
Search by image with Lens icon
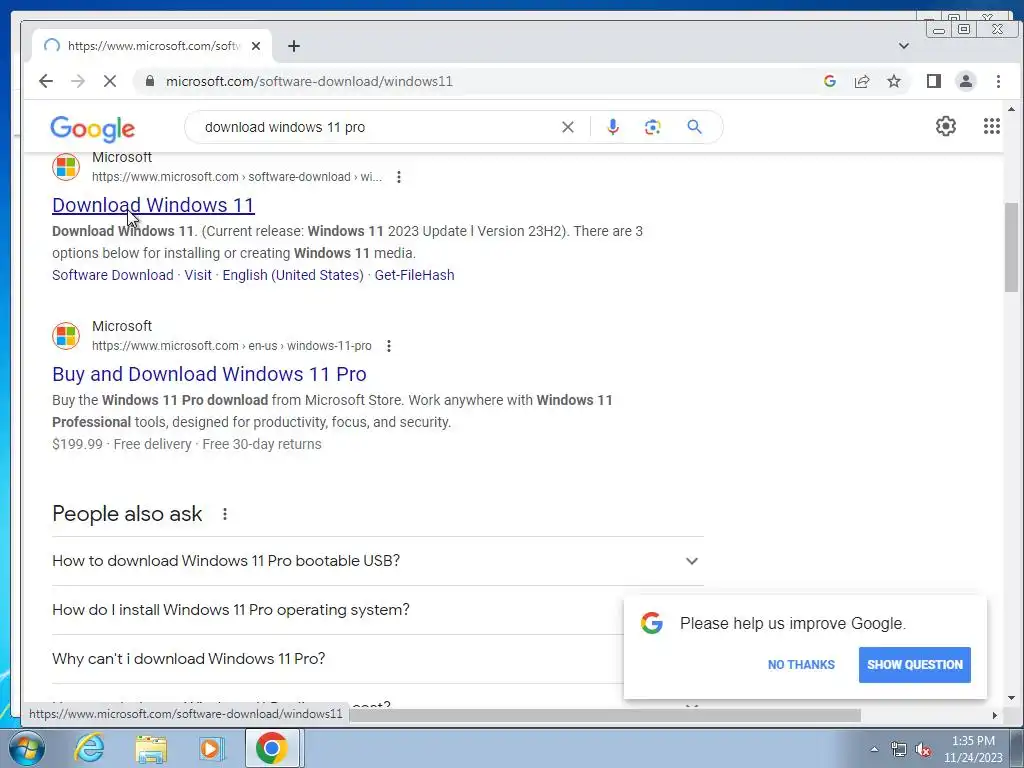[652, 127]
